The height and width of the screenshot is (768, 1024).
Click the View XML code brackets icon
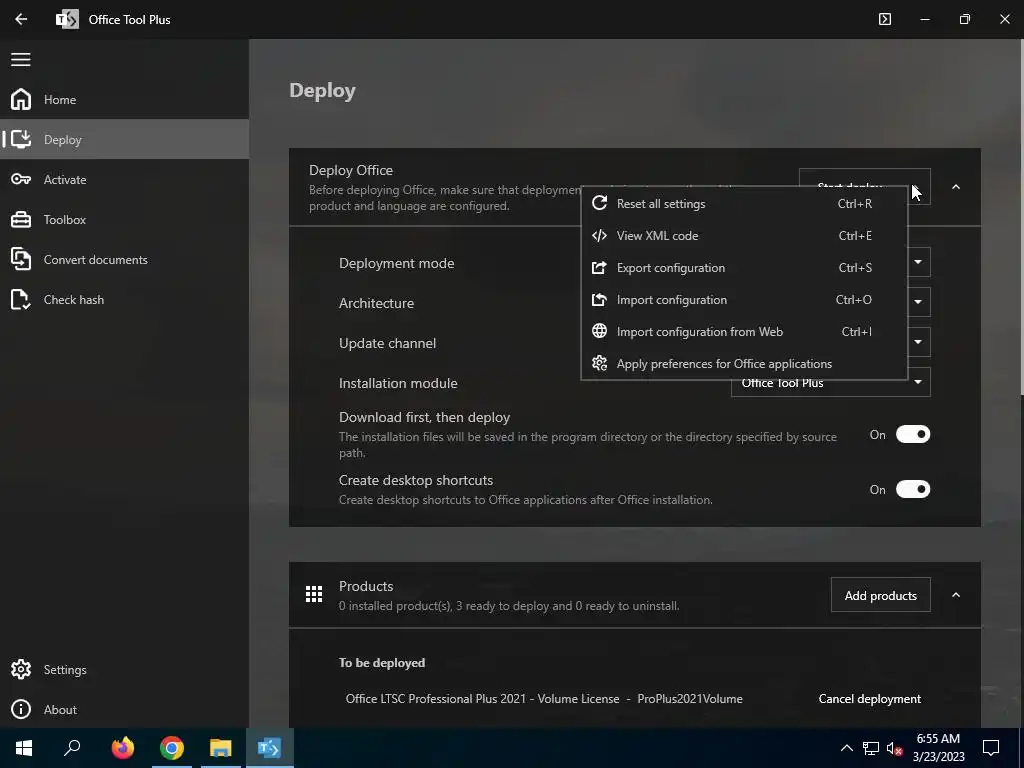tap(600, 235)
